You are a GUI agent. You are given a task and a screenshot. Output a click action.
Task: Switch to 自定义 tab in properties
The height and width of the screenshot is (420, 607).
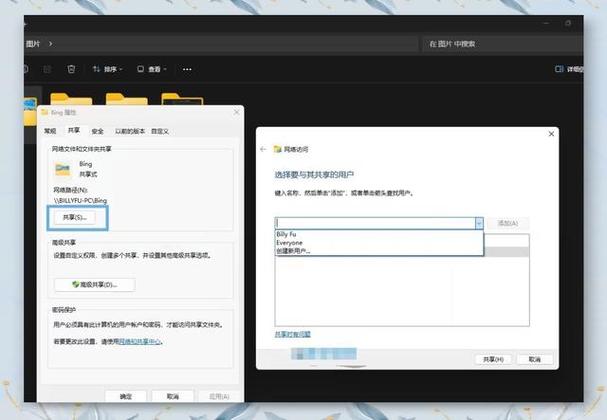tap(160, 131)
